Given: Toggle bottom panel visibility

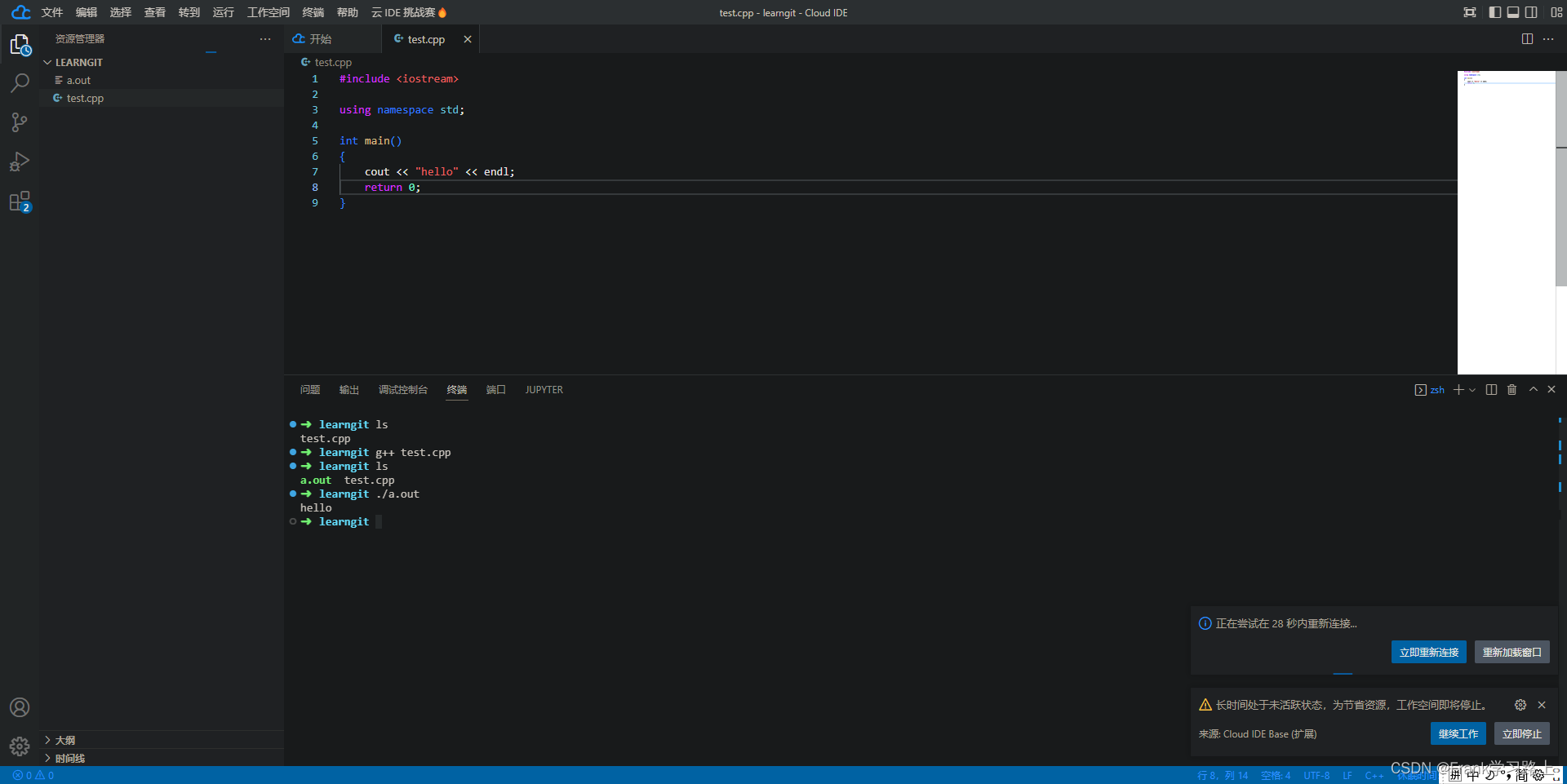Looking at the screenshot, I should (1513, 12).
